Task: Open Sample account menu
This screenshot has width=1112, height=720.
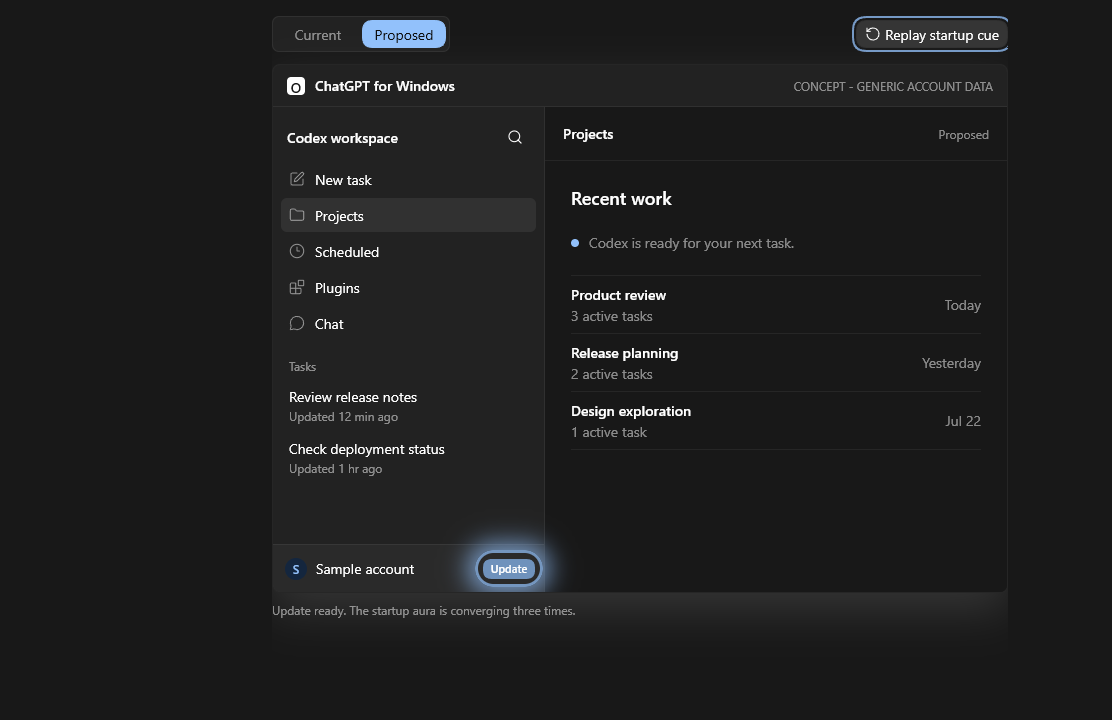Action: [365, 569]
